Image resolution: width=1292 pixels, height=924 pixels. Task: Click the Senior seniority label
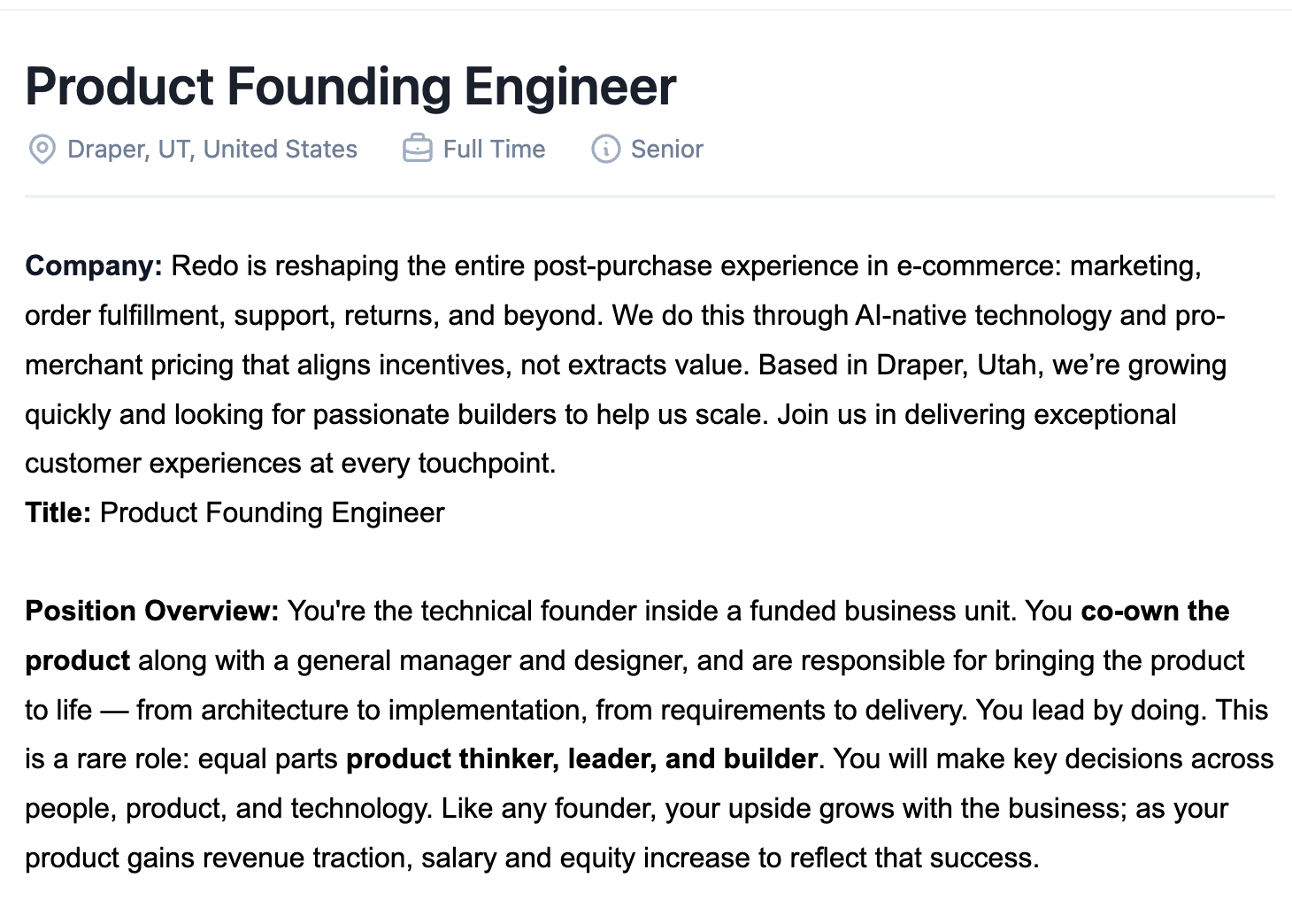coord(667,149)
